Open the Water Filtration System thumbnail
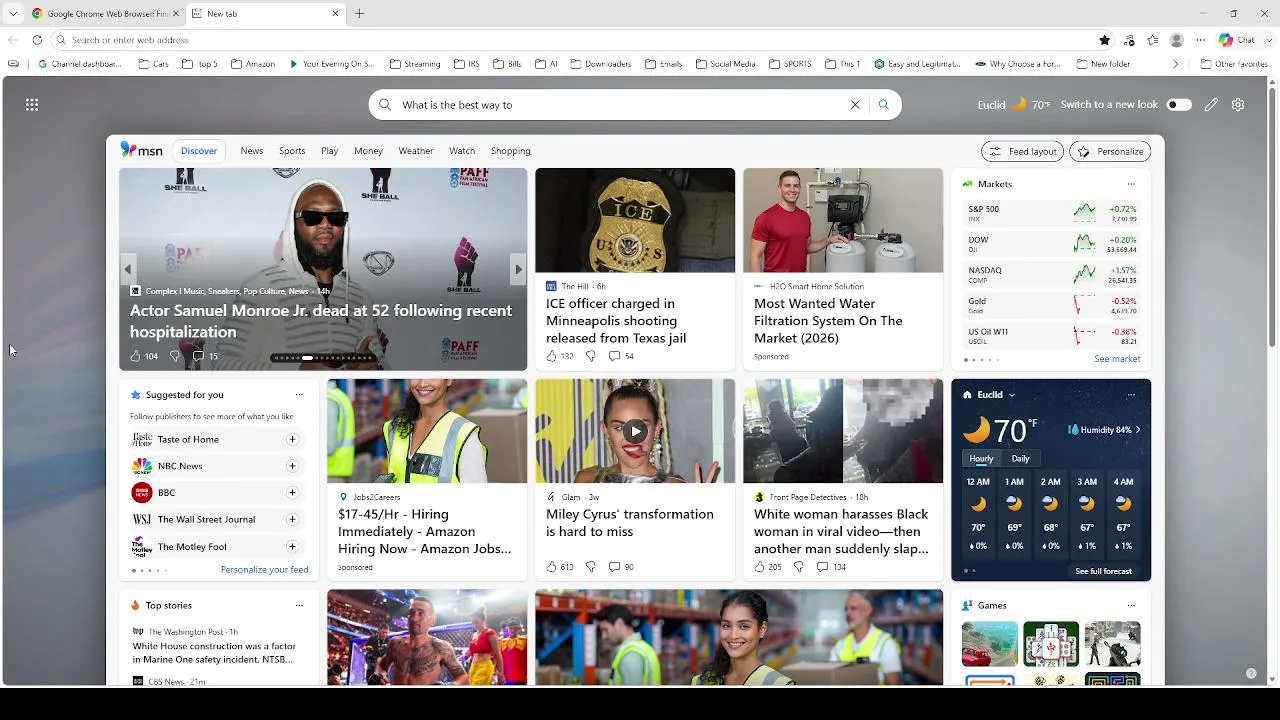This screenshot has width=1280, height=720. pyautogui.click(x=843, y=220)
